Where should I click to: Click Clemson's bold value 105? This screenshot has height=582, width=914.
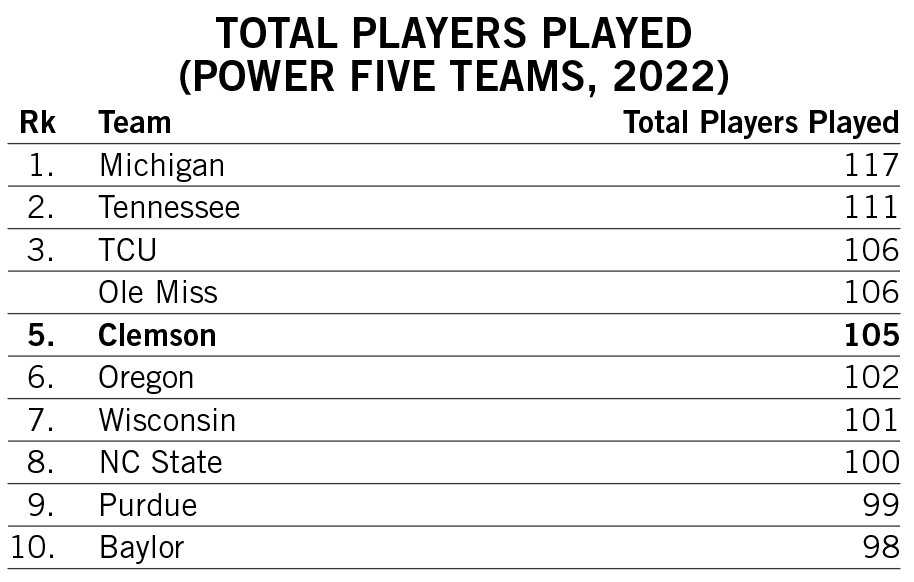[871, 335]
